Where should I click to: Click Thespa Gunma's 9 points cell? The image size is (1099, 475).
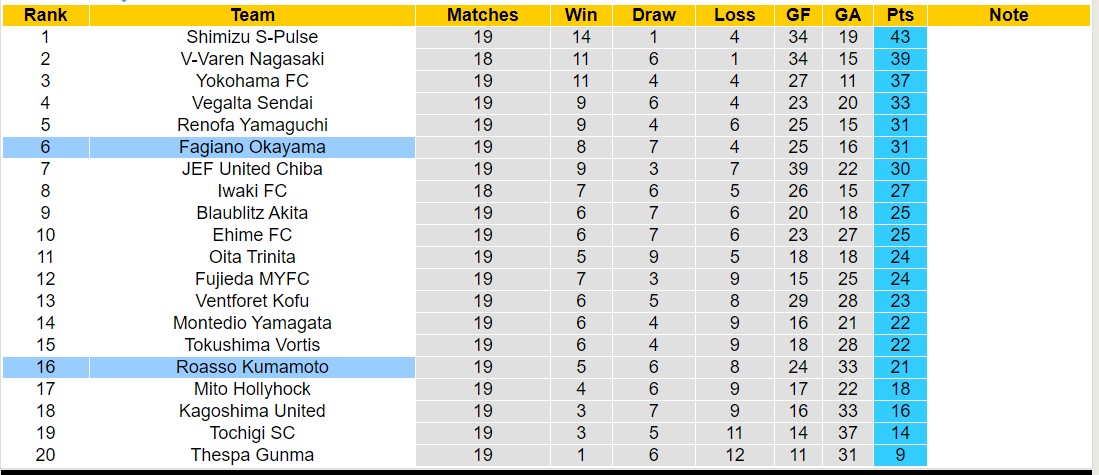pyautogui.click(x=899, y=455)
